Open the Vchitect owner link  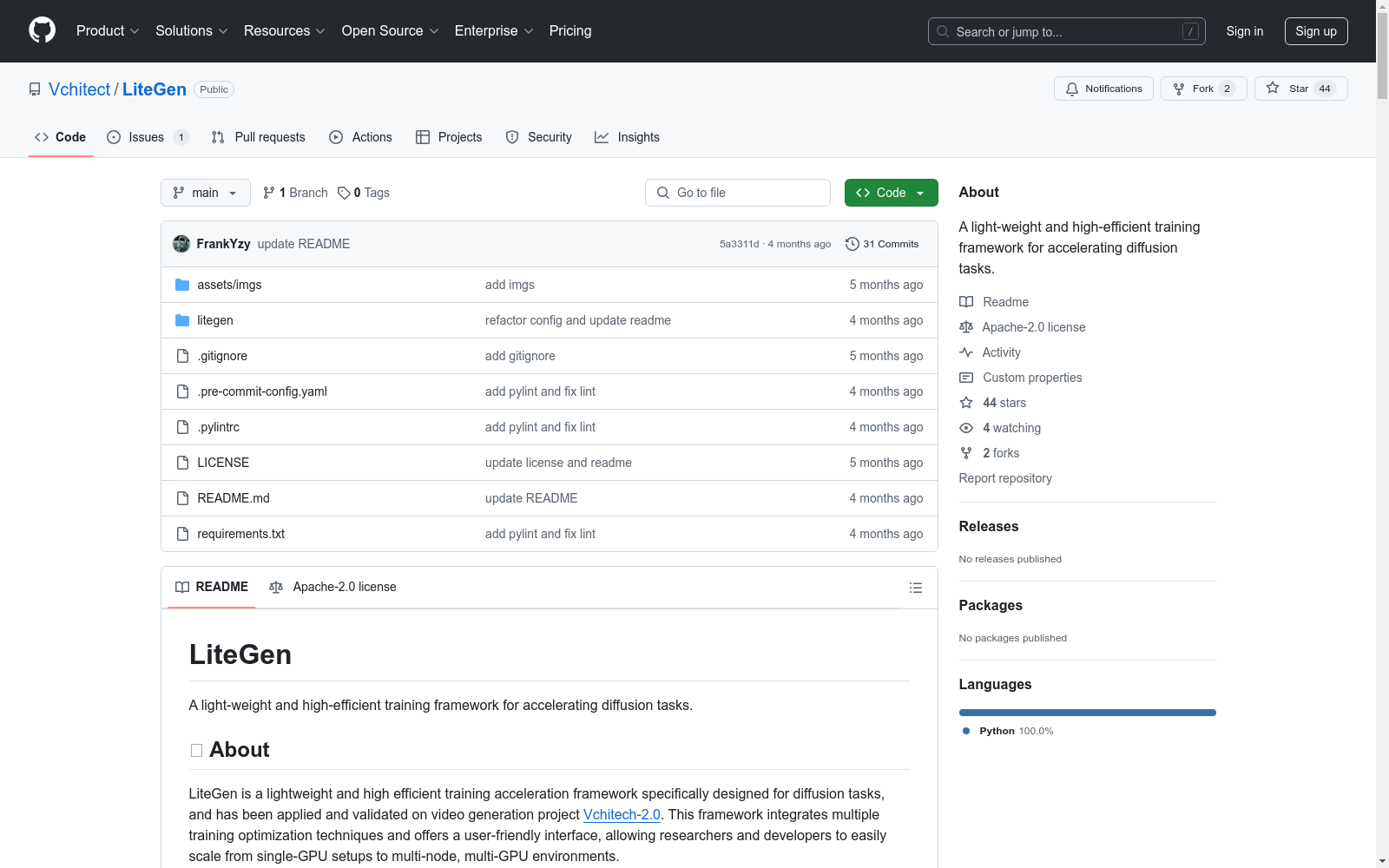point(79,89)
